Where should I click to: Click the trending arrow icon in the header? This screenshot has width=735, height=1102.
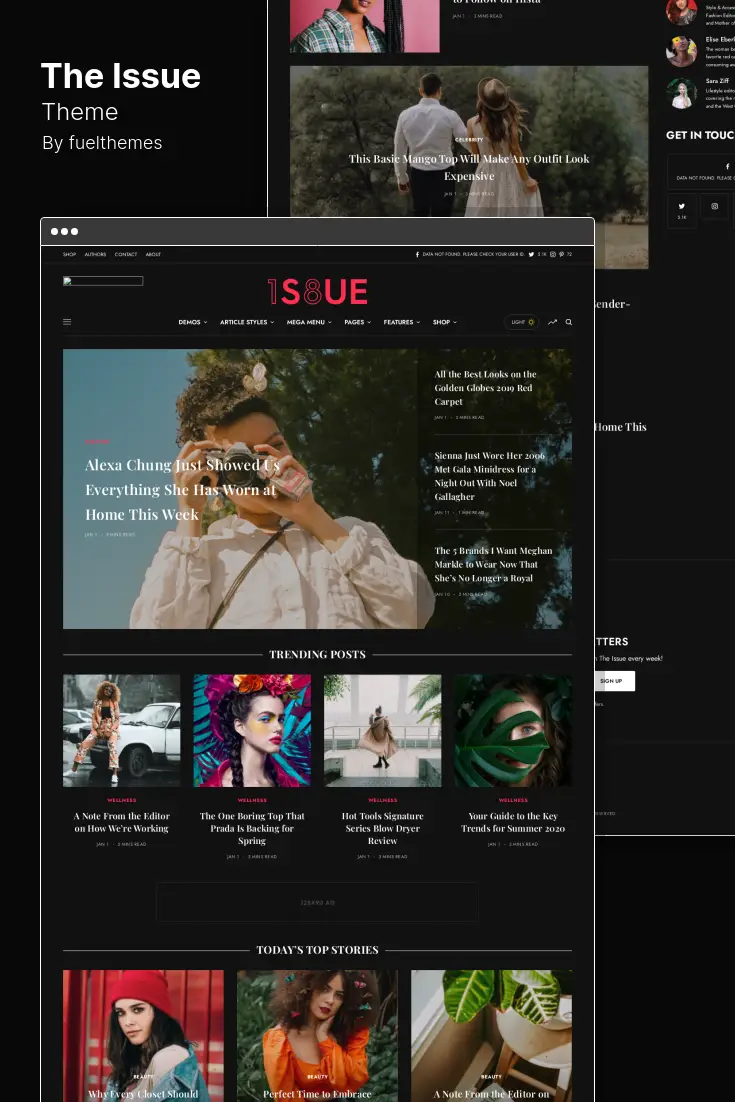tap(552, 322)
